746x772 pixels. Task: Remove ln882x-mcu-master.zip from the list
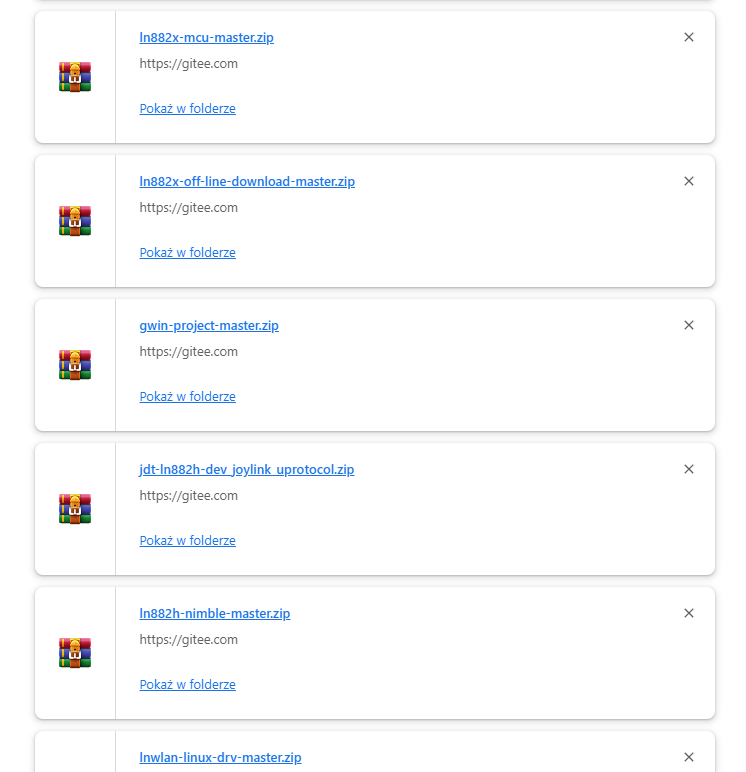pyautogui.click(x=689, y=37)
